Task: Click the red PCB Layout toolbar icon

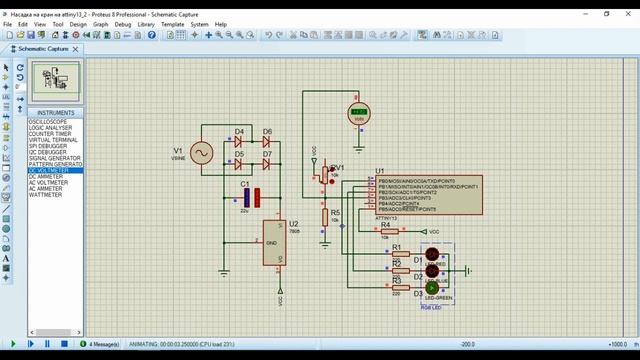Action: (76, 35)
